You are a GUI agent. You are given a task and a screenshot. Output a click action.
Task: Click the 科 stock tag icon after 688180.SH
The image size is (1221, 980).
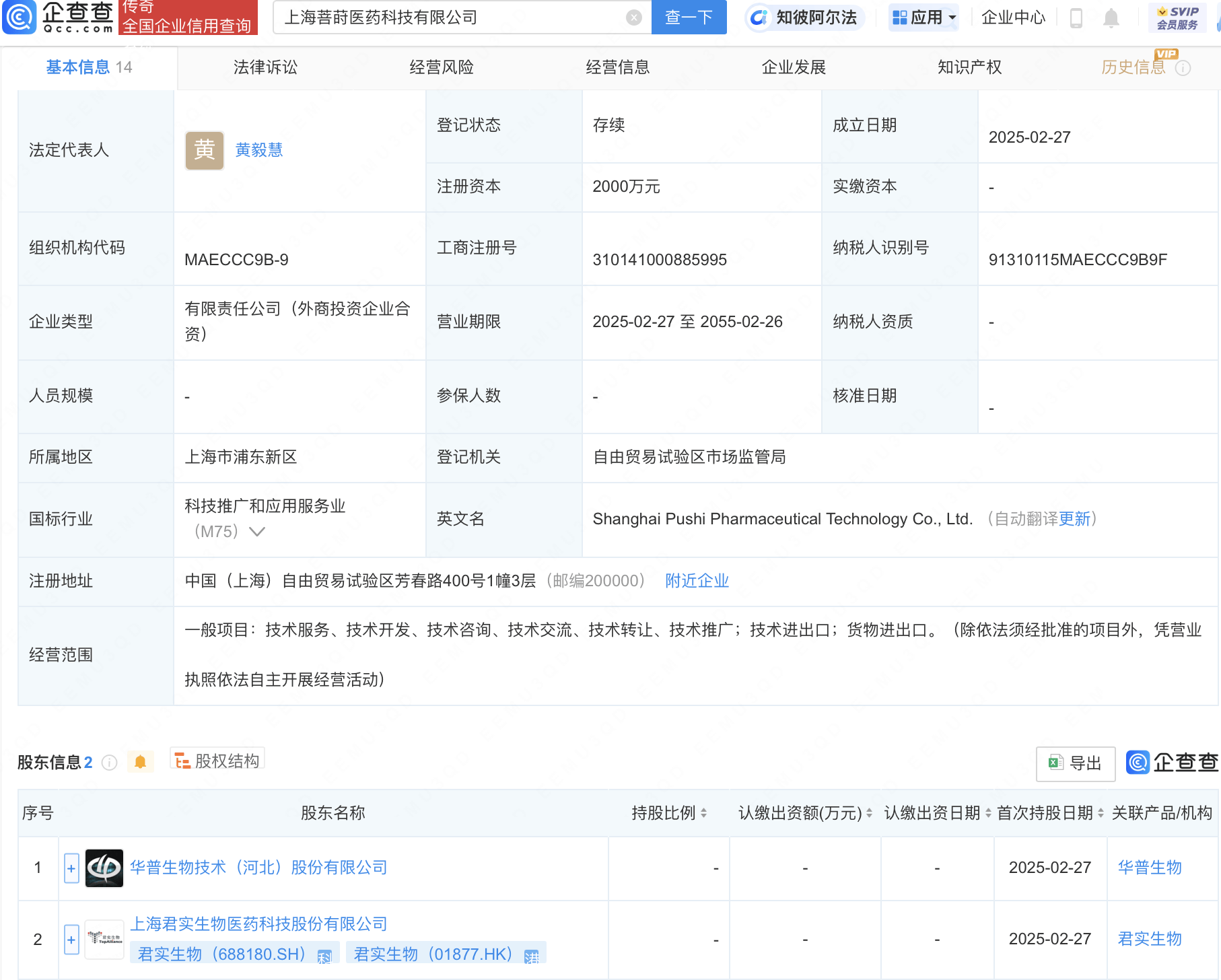point(324,956)
